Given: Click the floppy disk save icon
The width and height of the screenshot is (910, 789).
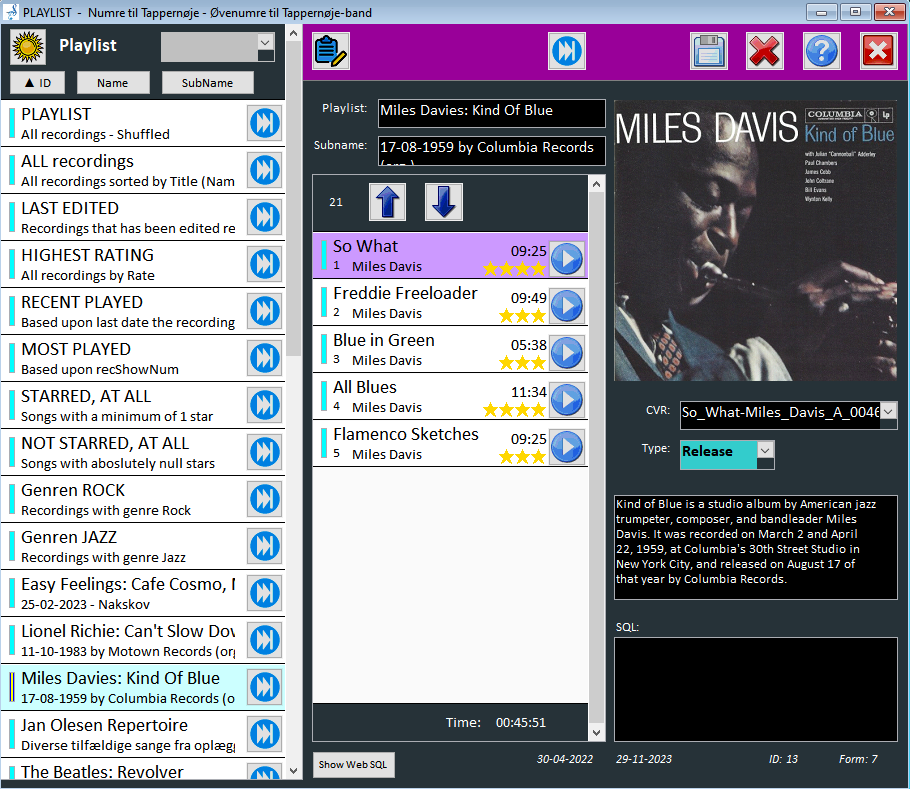Looking at the screenshot, I should 708,51.
